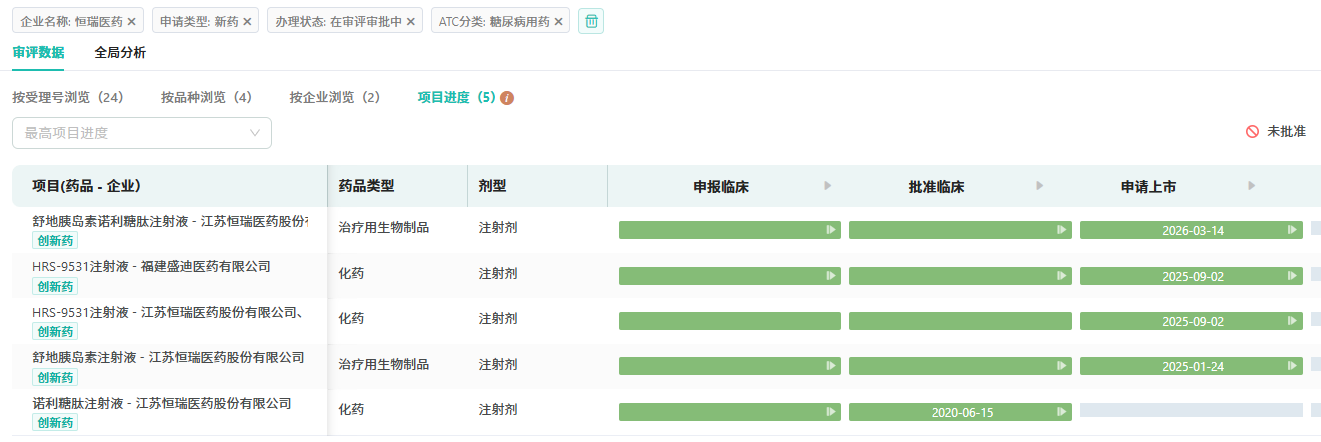Open the 诺利糖肽注射液 - 江苏恒瑞医药 project
1321x442 pixels.
[162, 404]
